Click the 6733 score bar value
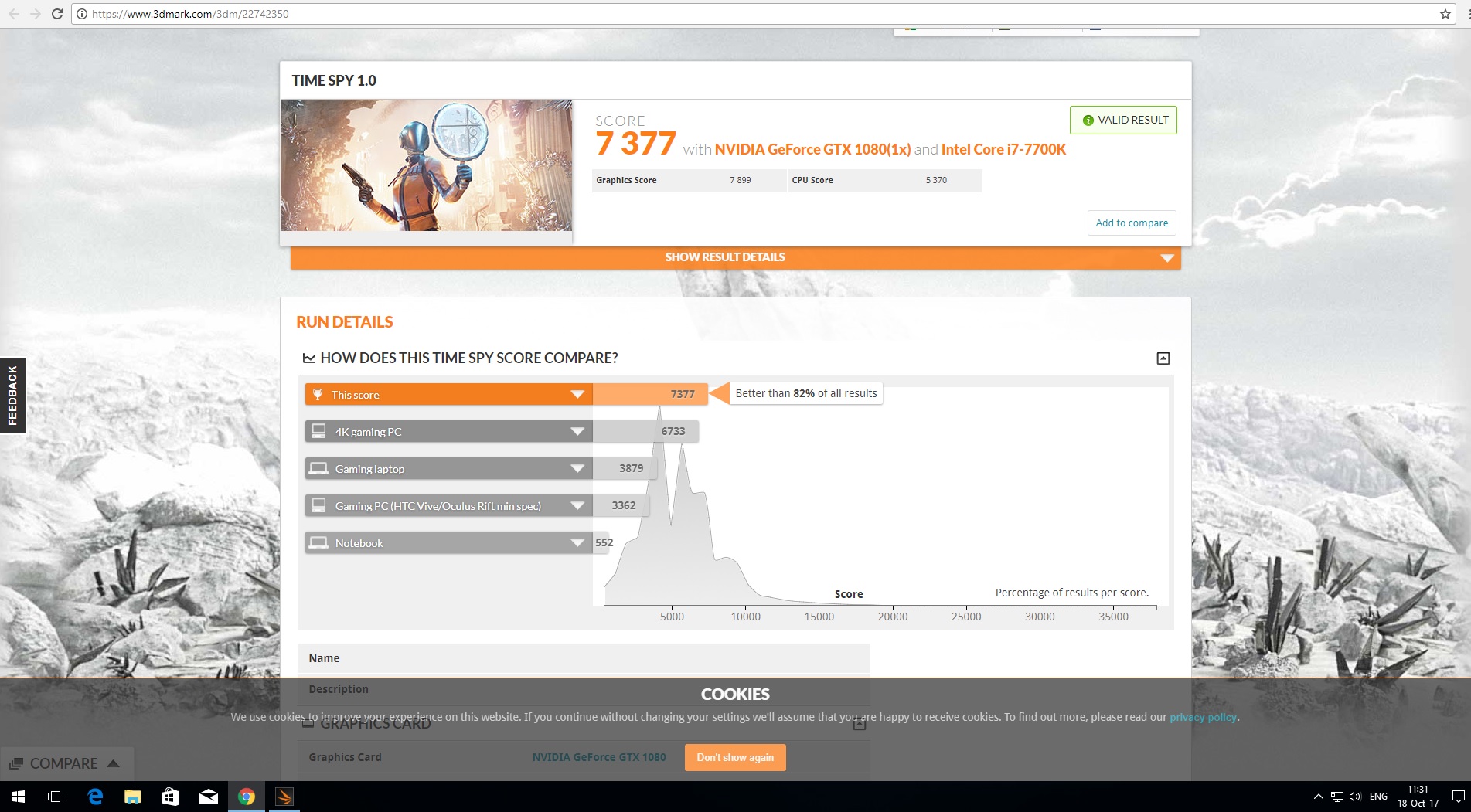This screenshot has width=1471, height=812. coord(673,431)
